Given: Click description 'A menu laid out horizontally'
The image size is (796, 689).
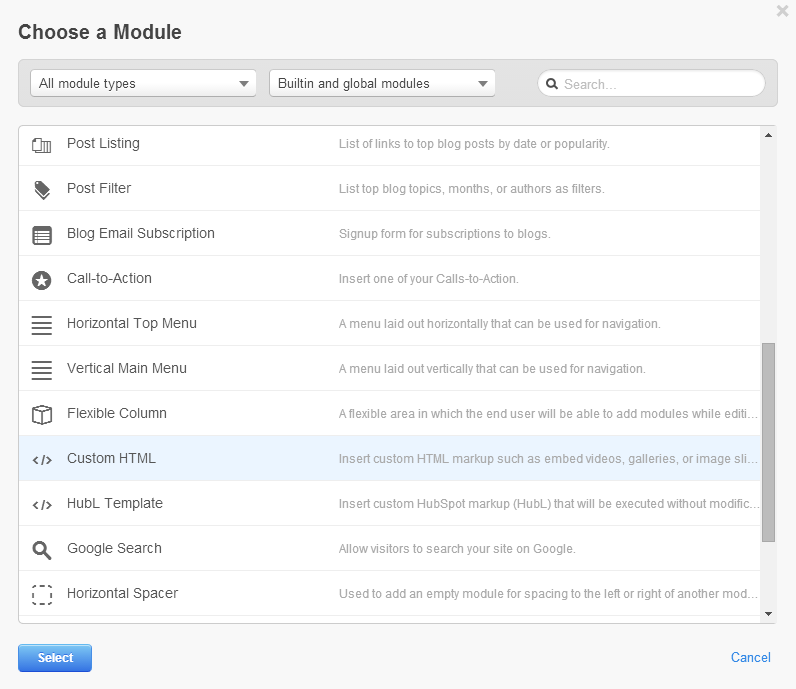Looking at the screenshot, I should pos(500,324).
